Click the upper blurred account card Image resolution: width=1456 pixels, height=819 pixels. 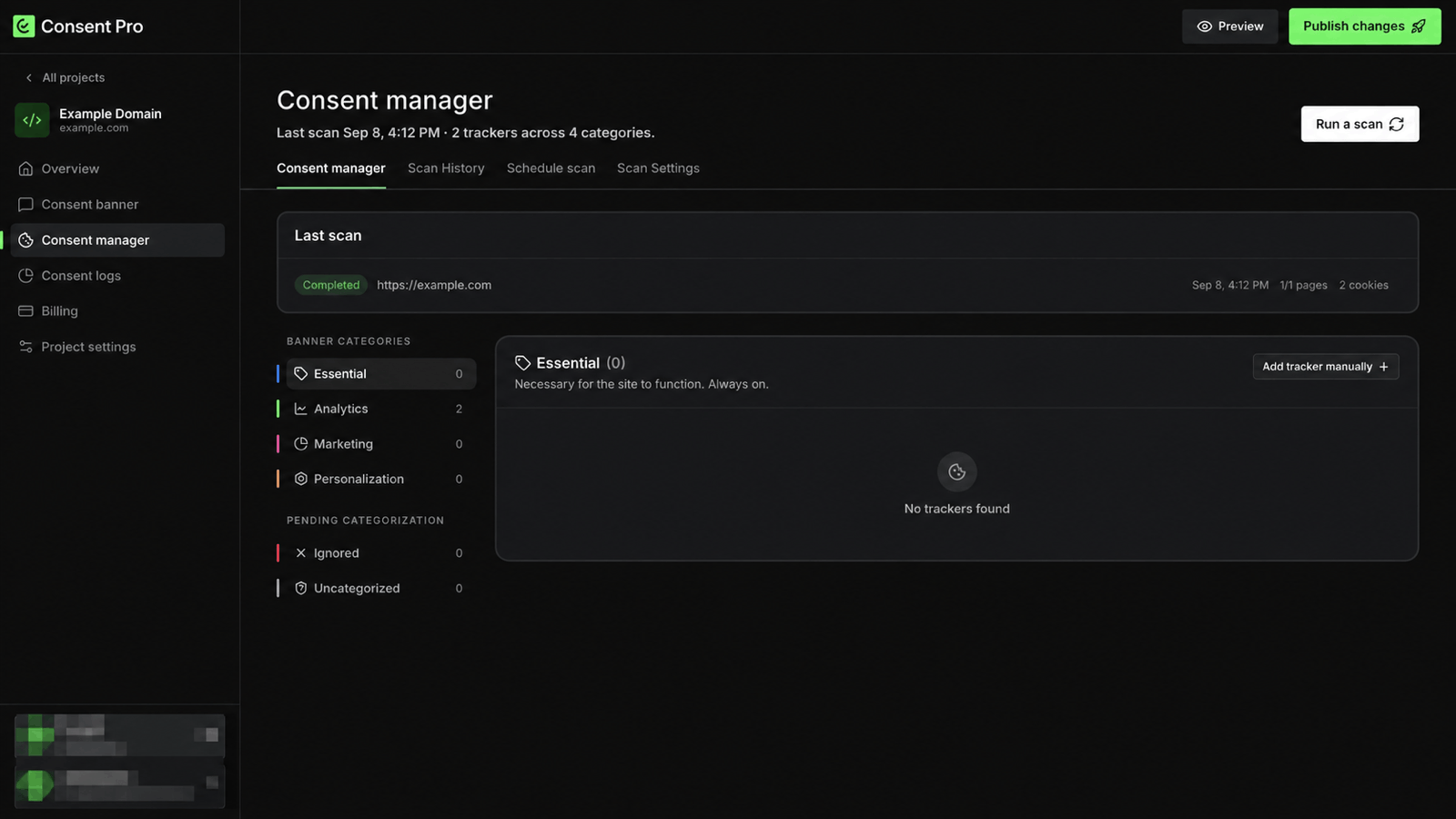119,735
